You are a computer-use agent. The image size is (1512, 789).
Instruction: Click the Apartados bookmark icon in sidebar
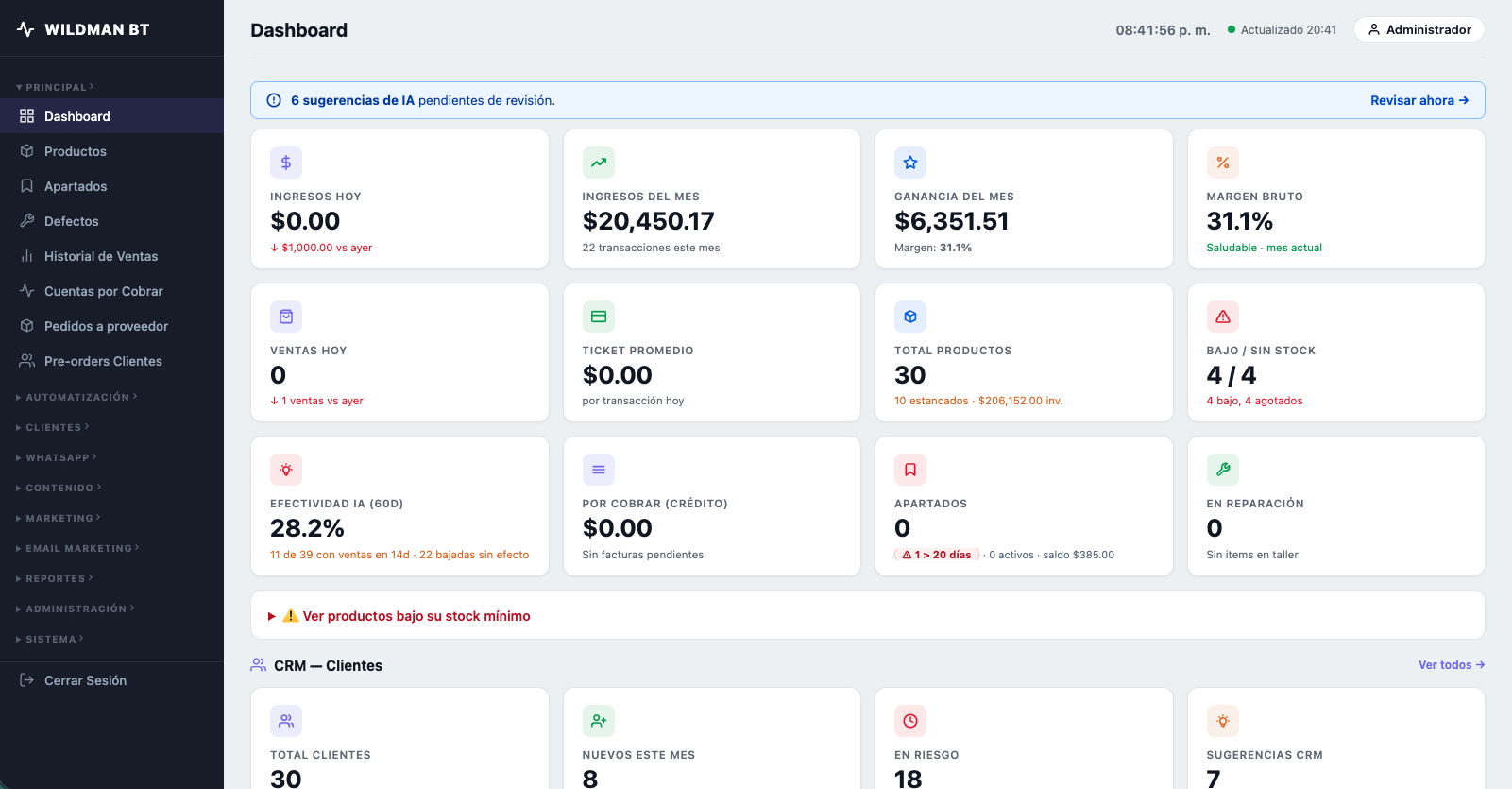(x=26, y=186)
